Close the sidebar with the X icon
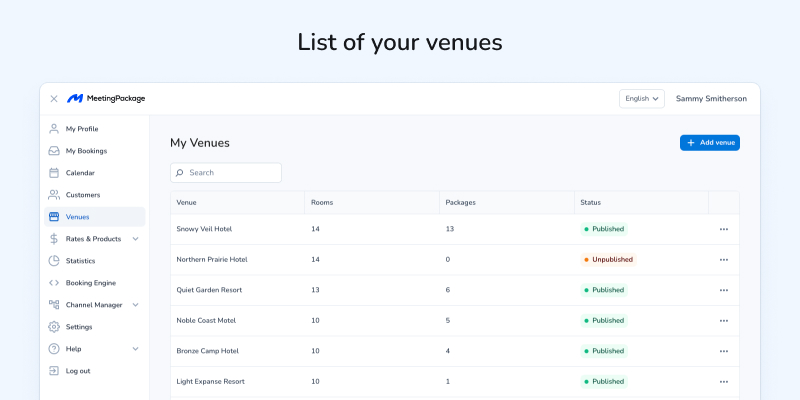Viewport: 800px width, 400px height. [54, 99]
